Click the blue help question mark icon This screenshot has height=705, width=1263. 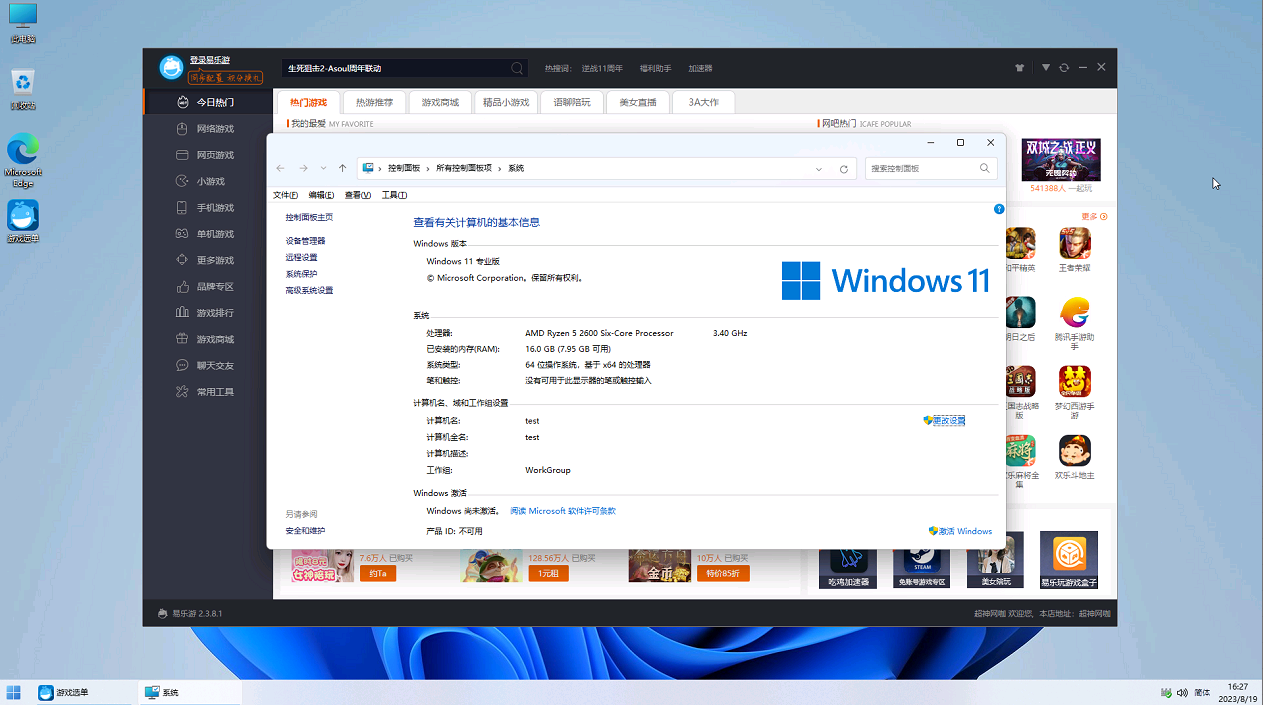(x=998, y=209)
